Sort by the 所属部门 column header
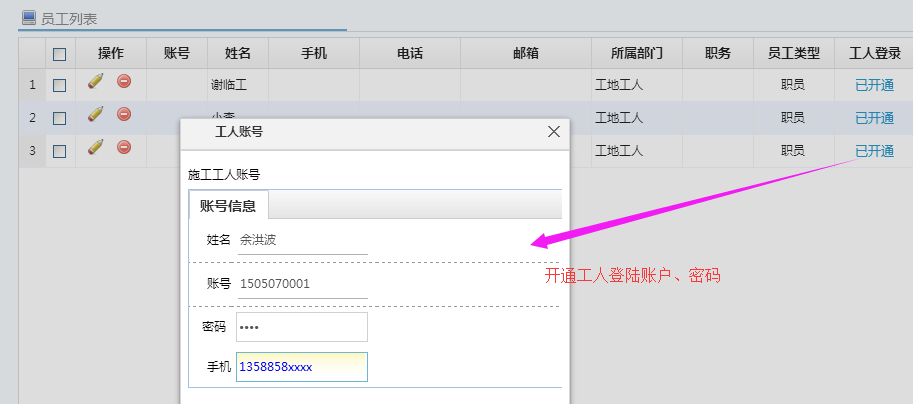The image size is (913, 404). click(x=636, y=53)
